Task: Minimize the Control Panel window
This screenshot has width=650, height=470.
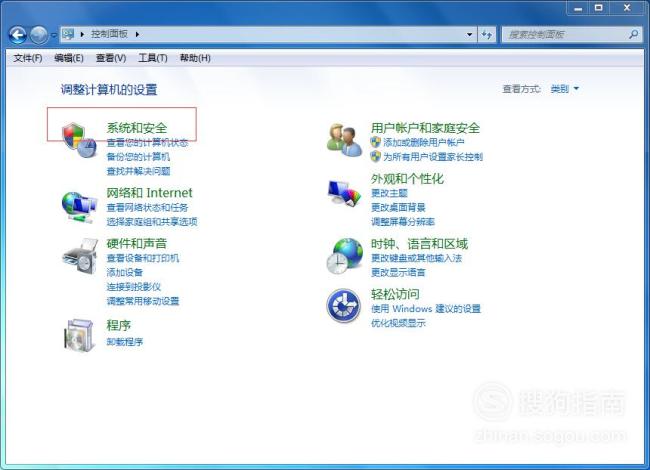Action: 578,8
